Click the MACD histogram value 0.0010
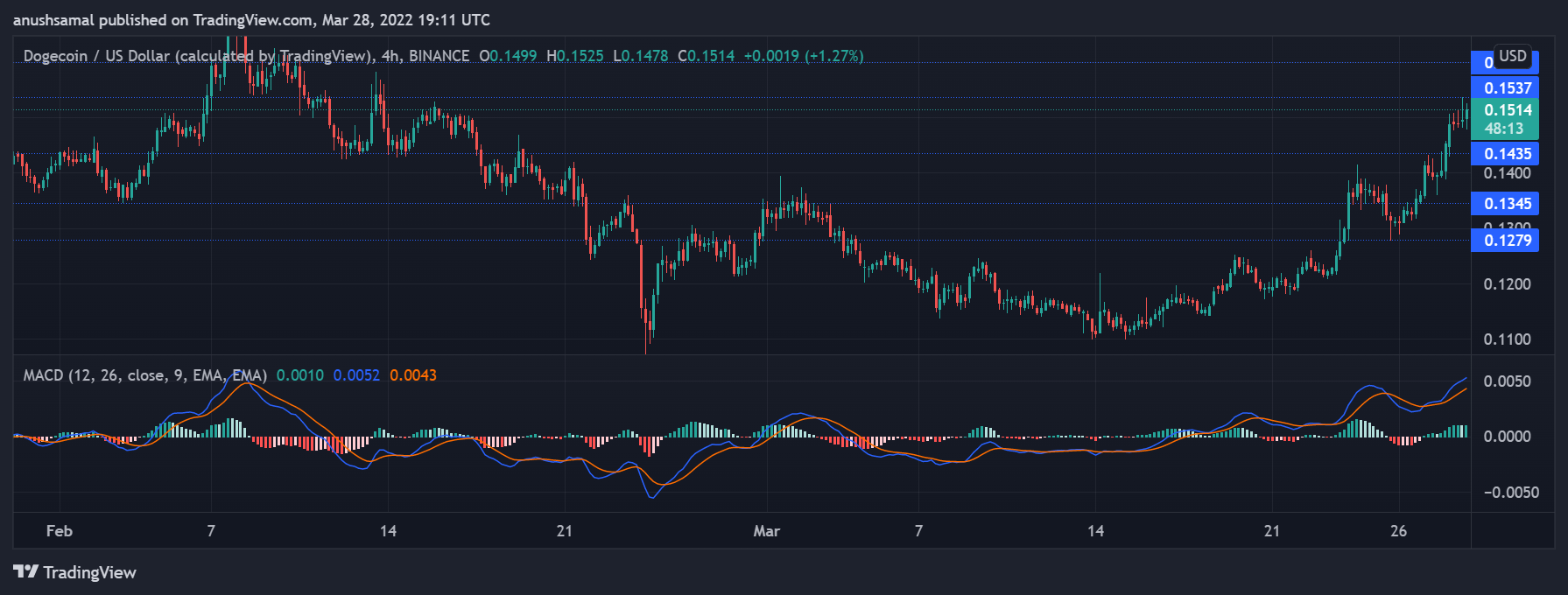Screen dimensions: 1568x595 [299, 375]
